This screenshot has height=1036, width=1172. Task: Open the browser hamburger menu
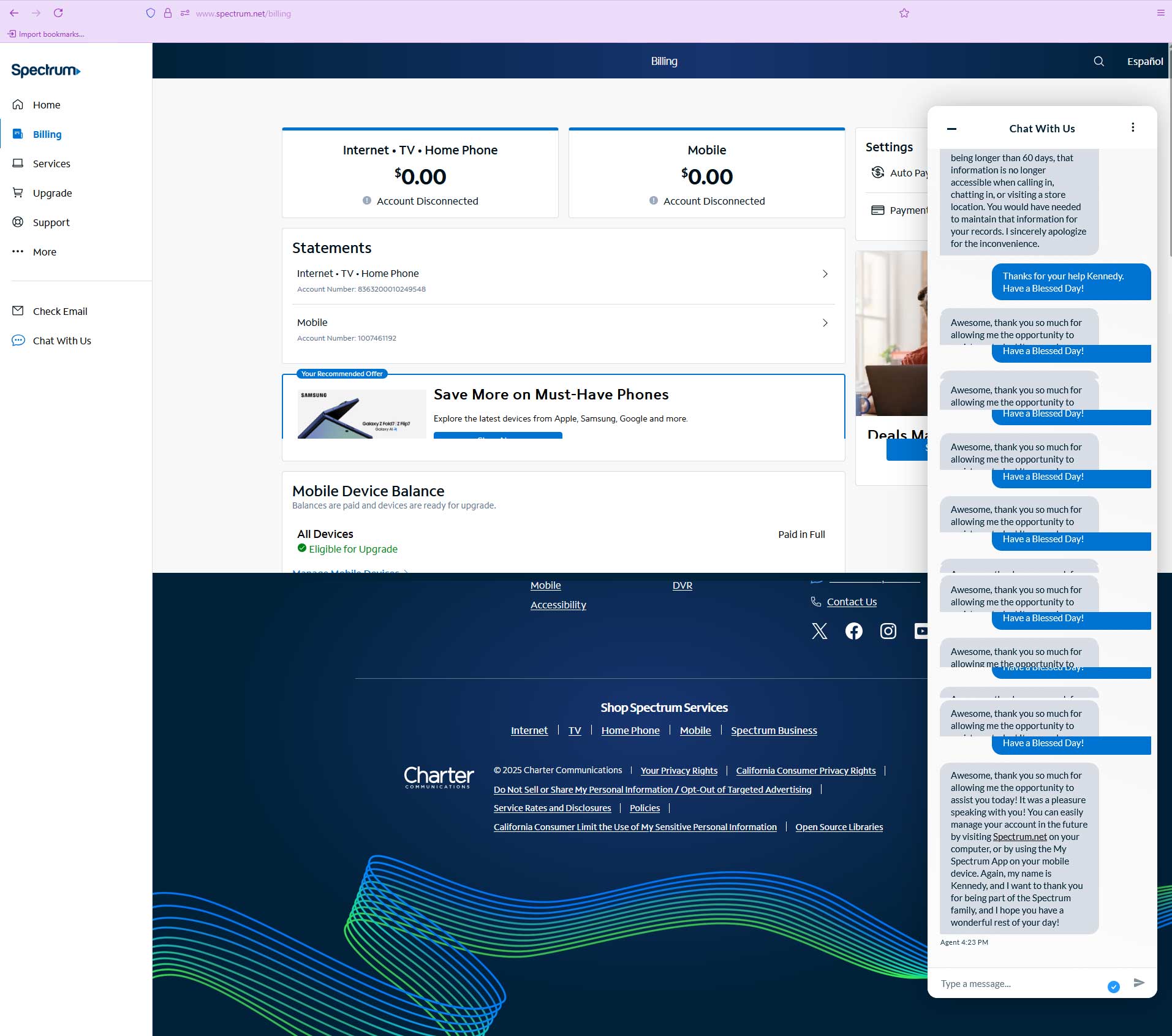[x=1160, y=13]
